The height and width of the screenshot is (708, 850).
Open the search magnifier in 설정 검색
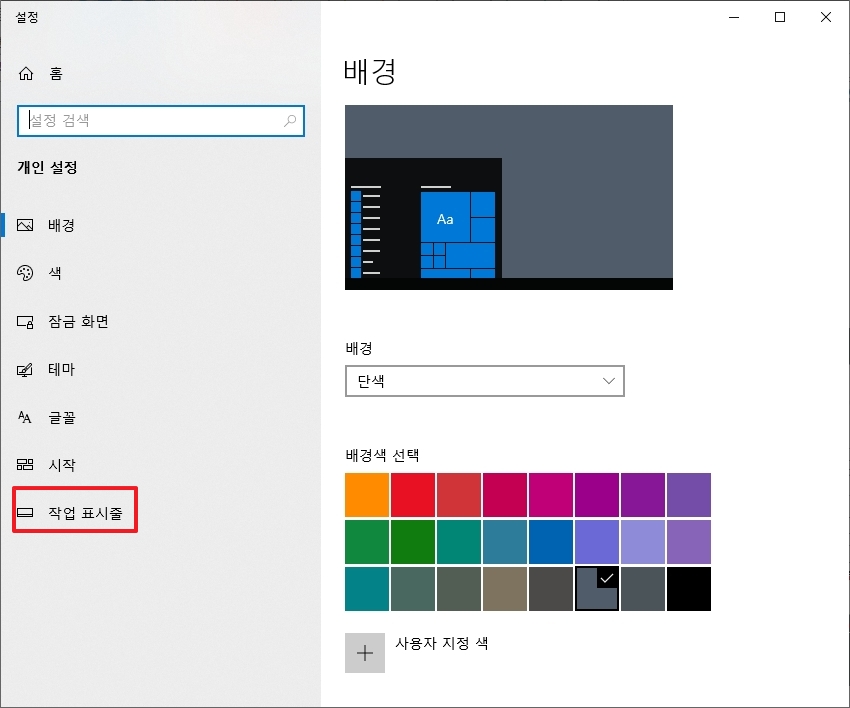[x=290, y=121]
